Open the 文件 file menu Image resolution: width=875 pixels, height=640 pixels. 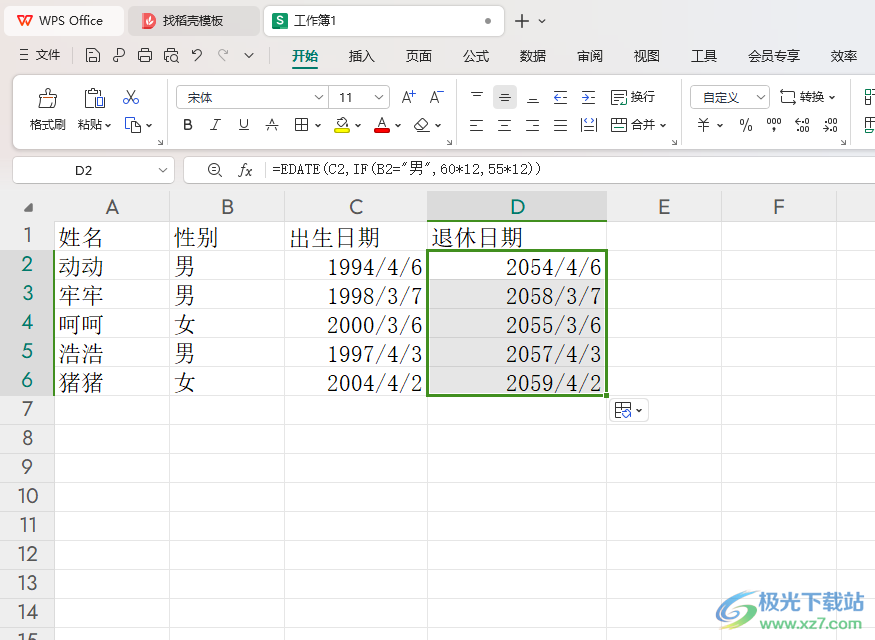40,55
